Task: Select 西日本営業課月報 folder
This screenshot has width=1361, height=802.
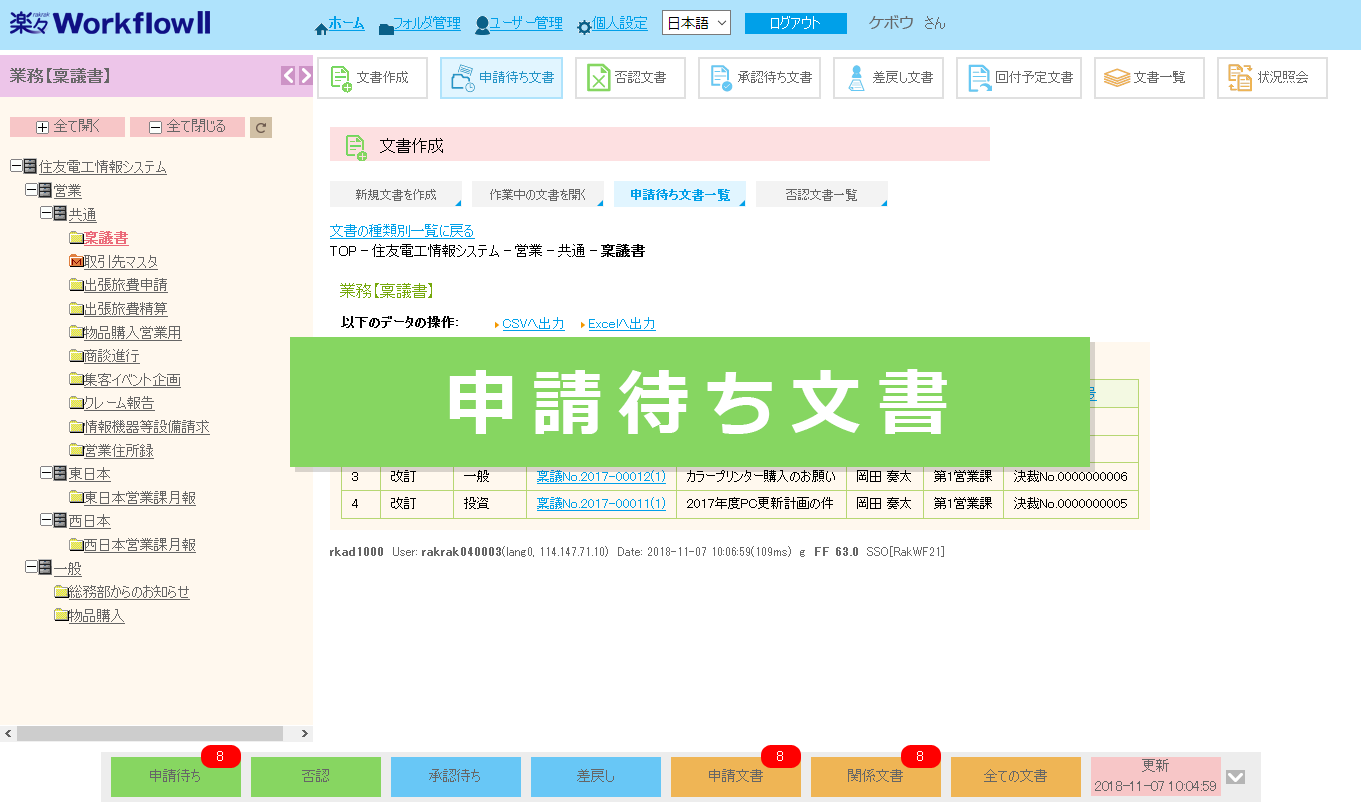Action: (139, 545)
